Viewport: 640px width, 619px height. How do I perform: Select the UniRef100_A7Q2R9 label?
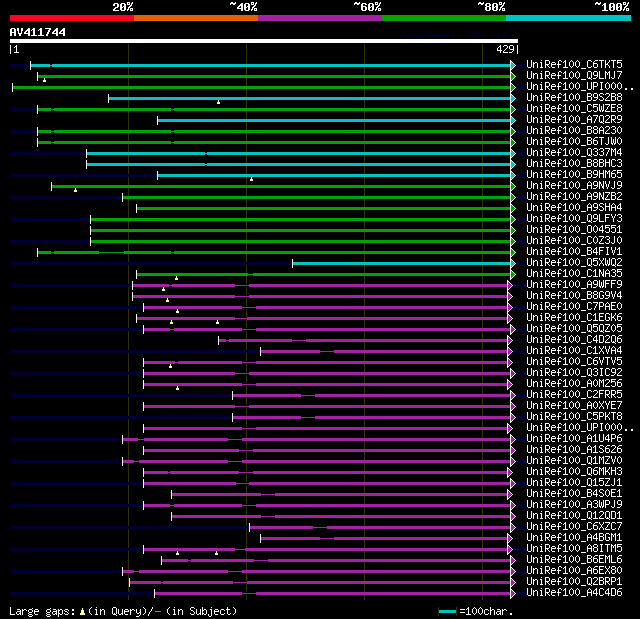(574, 120)
